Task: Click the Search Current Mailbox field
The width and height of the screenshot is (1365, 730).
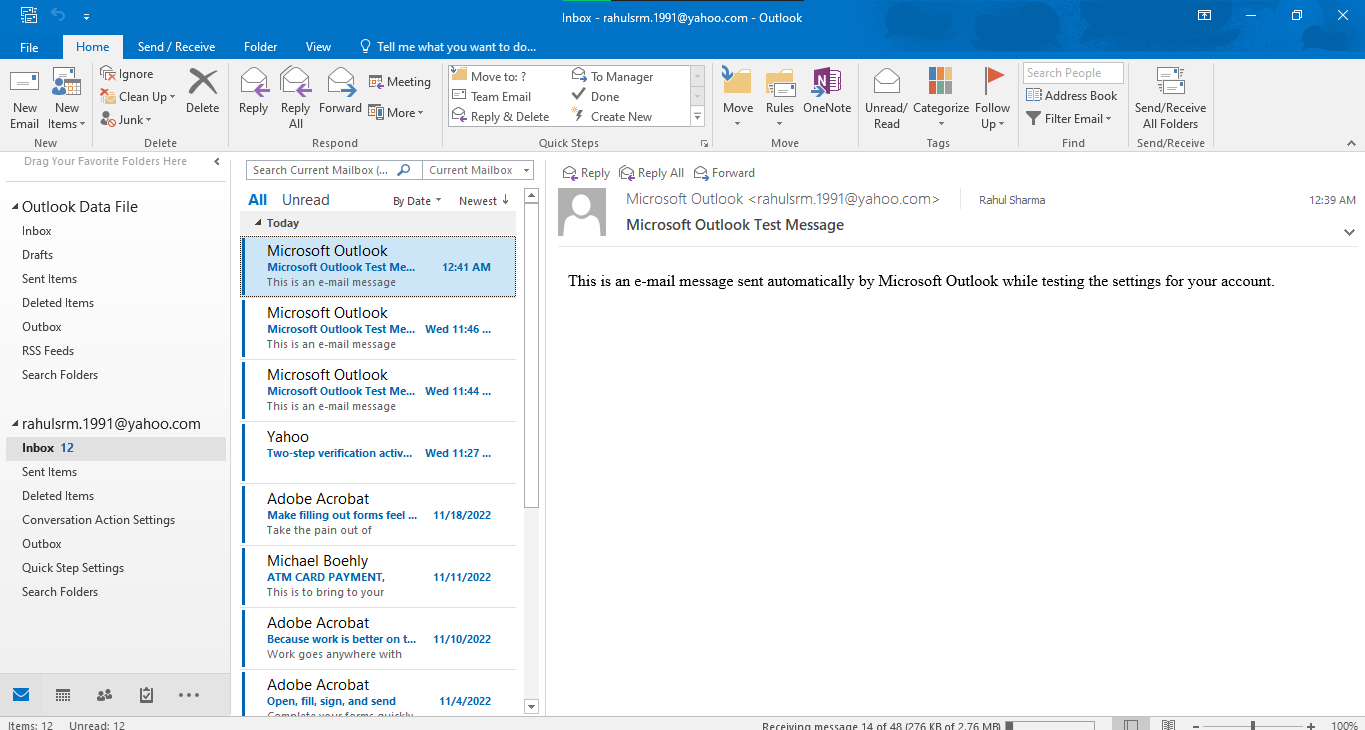Action: (334, 171)
